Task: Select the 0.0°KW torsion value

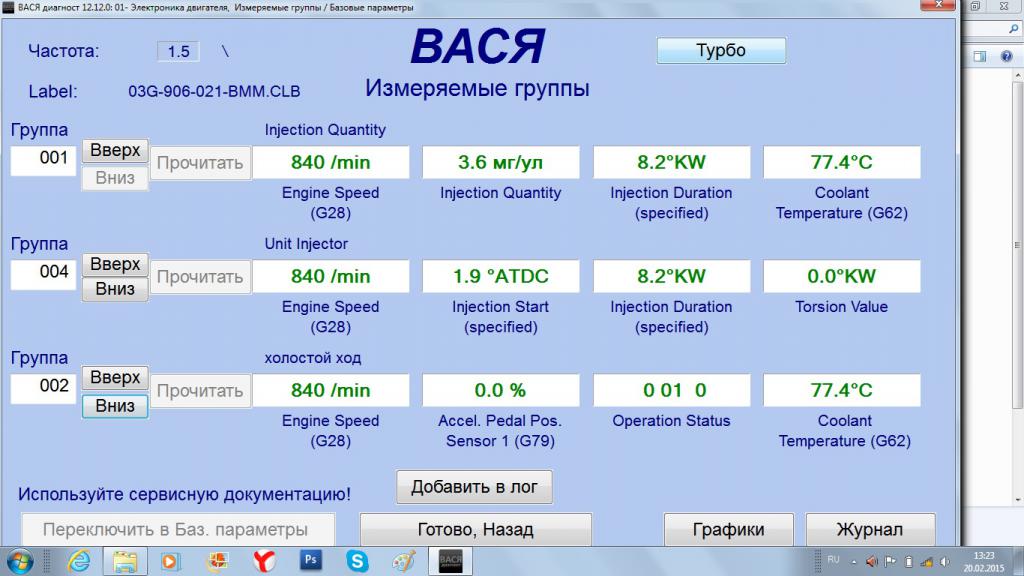Action: 841,276
